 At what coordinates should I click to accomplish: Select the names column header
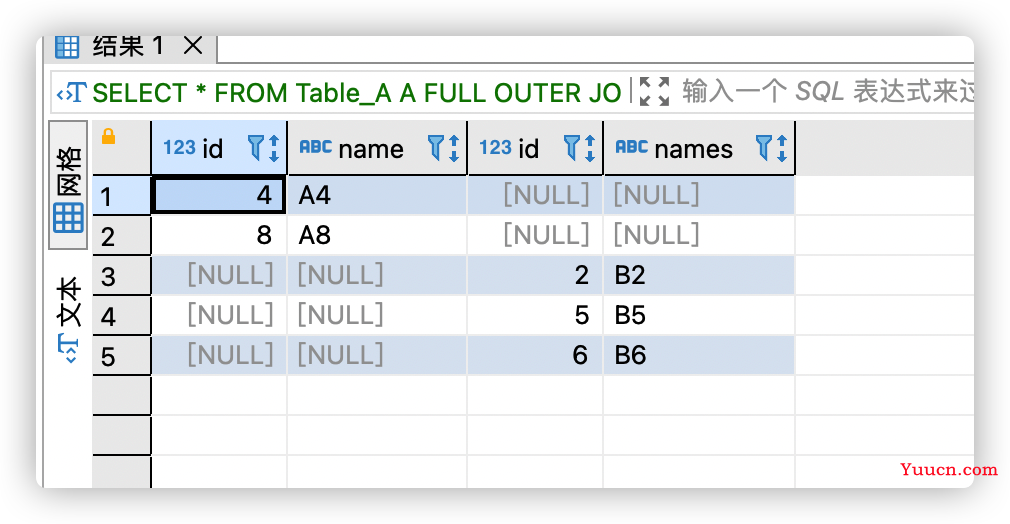click(x=700, y=148)
